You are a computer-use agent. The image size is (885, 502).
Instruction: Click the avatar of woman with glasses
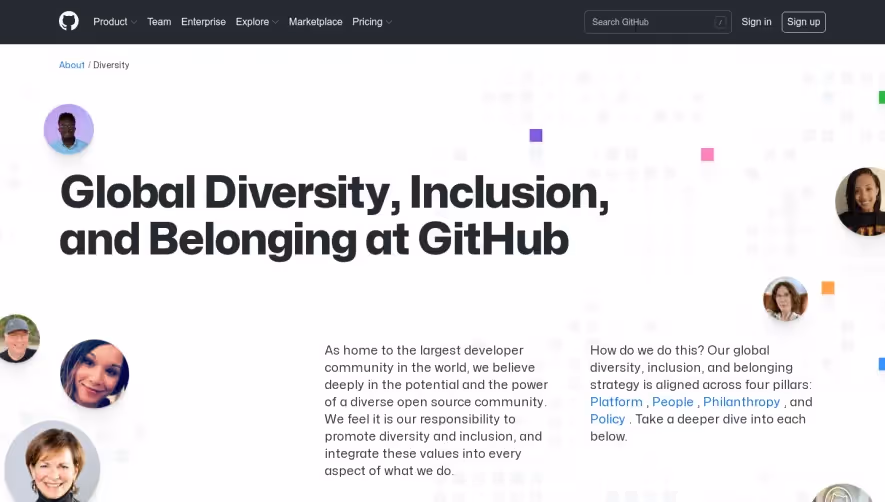pos(785,299)
